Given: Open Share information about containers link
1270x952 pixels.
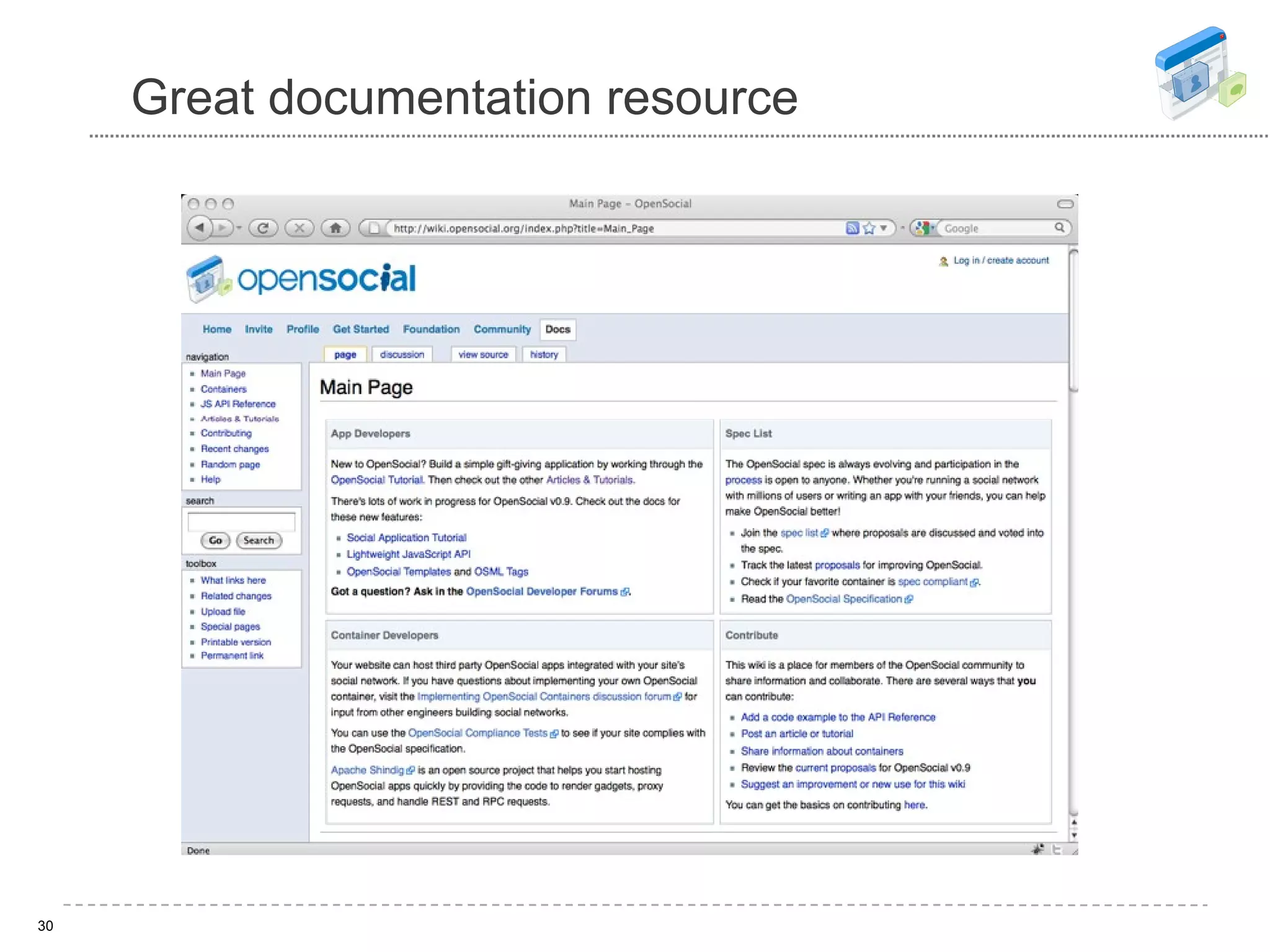Looking at the screenshot, I should coord(822,751).
